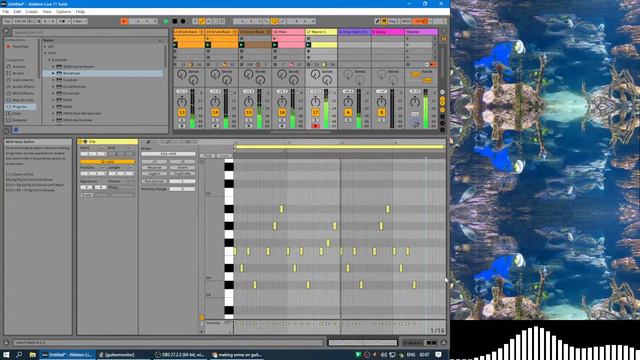Select the track 16 pink header
This screenshot has width=640, height=360.
pos(288,31)
